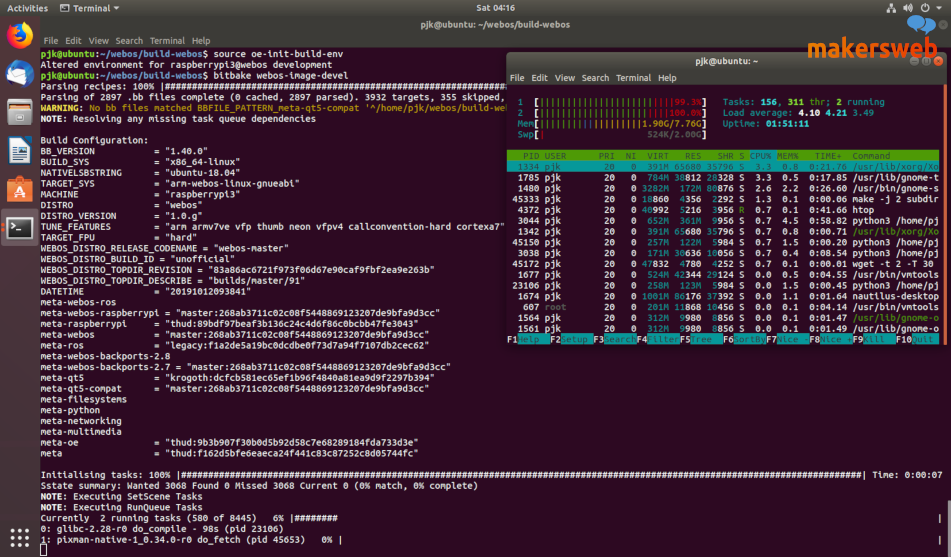The image size is (951, 557).
Task: Open LibreOffice Writer from the dock
Action: click(19, 150)
